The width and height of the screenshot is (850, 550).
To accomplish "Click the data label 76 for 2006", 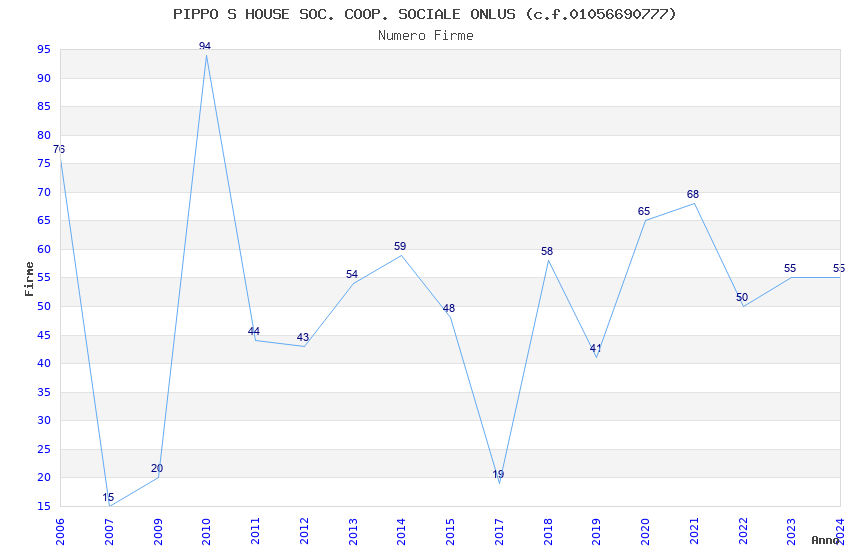I will [59, 149].
